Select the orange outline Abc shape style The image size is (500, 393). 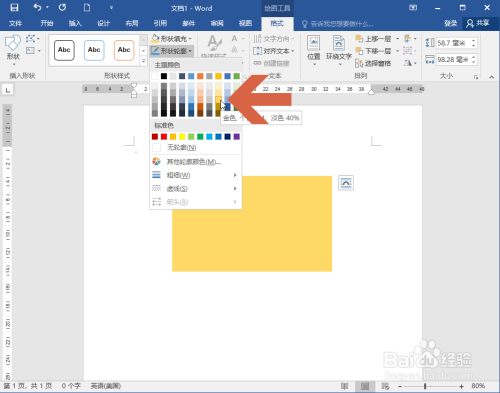[124, 50]
